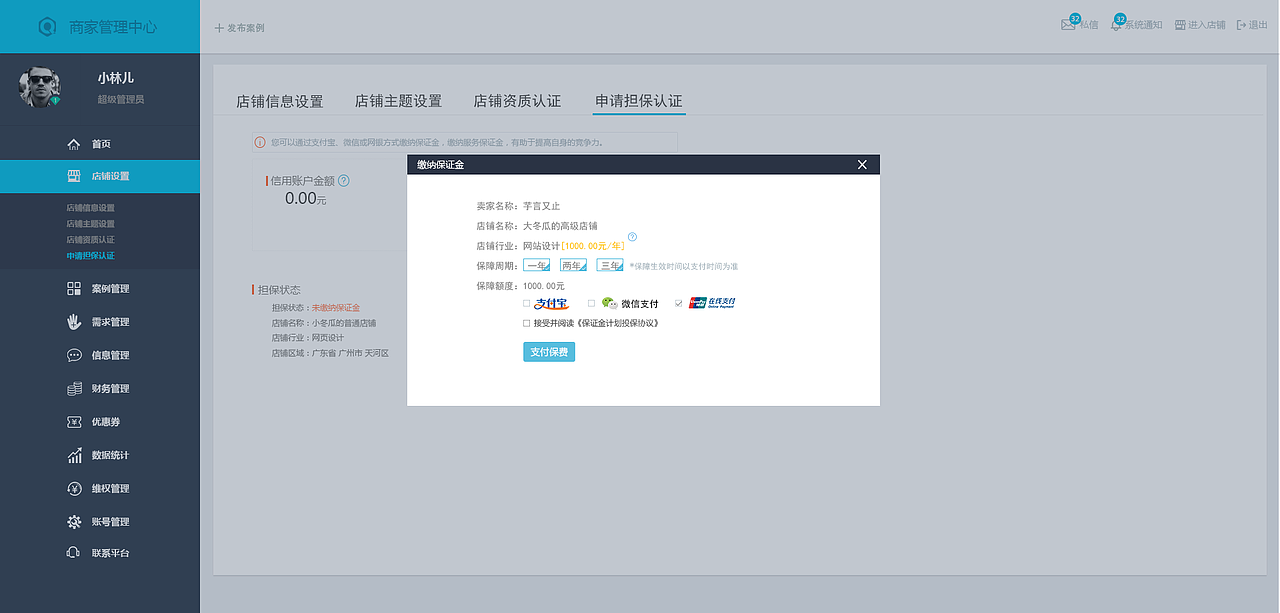
Task: Click the [1000.00元/年] price text
Action: pyautogui.click(x=593, y=246)
